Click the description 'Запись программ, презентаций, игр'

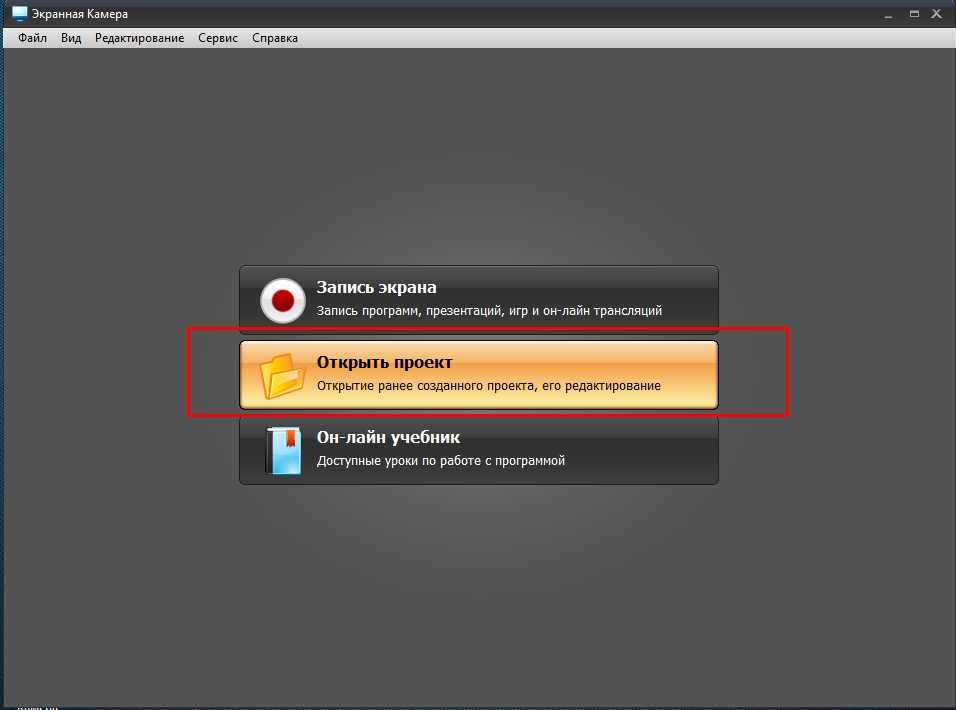(x=489, y=311)
